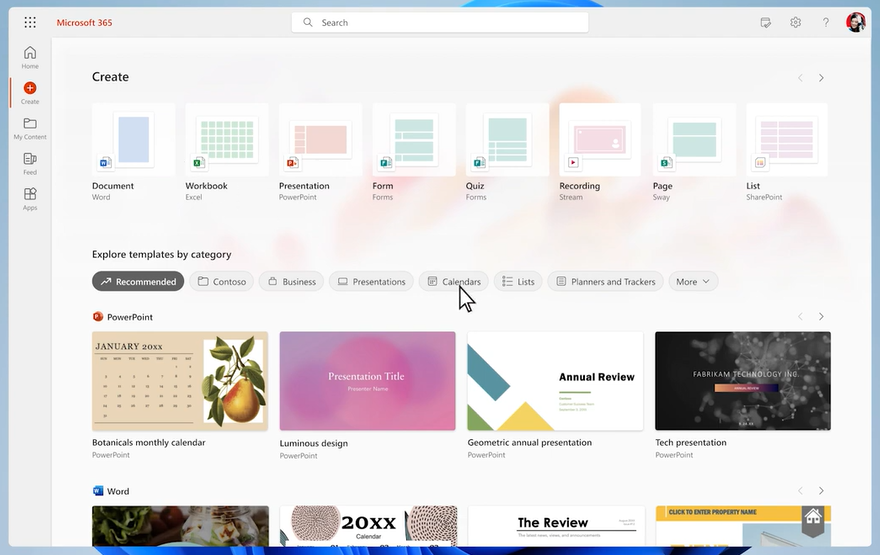
Task: Open the property name flyer template
Action: 743,526
